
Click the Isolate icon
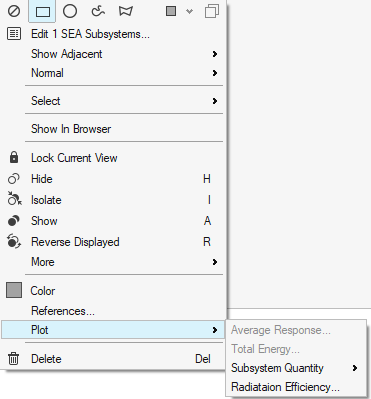[x=14, y=199]
